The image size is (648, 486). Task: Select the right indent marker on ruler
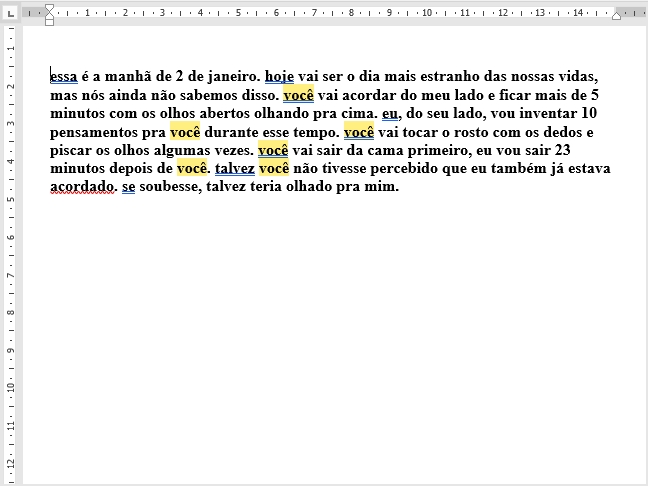coord(617,15)
